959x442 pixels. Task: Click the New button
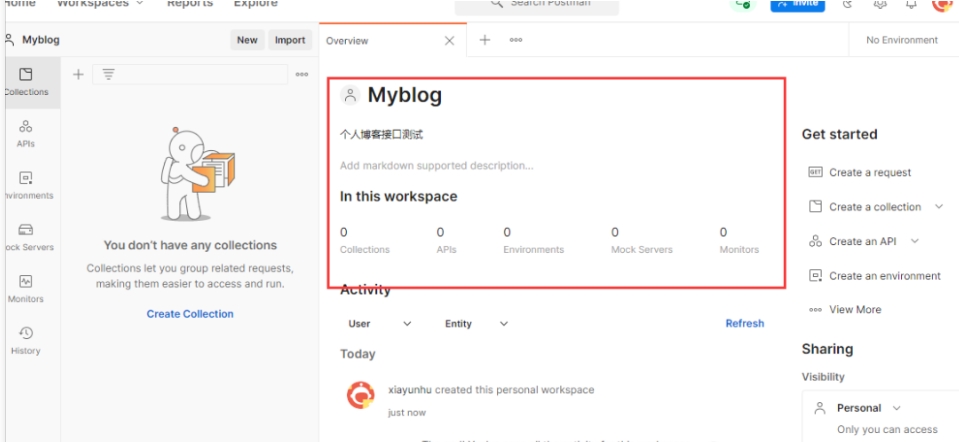coord(247,40)
